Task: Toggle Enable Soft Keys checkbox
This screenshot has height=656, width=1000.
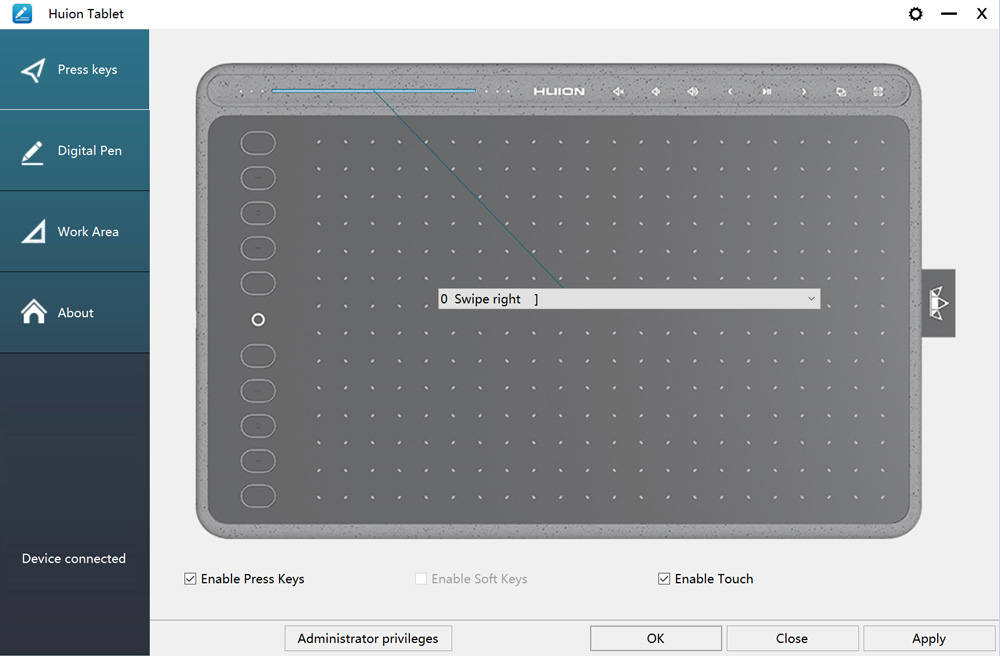Action: click(x=421, y=579)
